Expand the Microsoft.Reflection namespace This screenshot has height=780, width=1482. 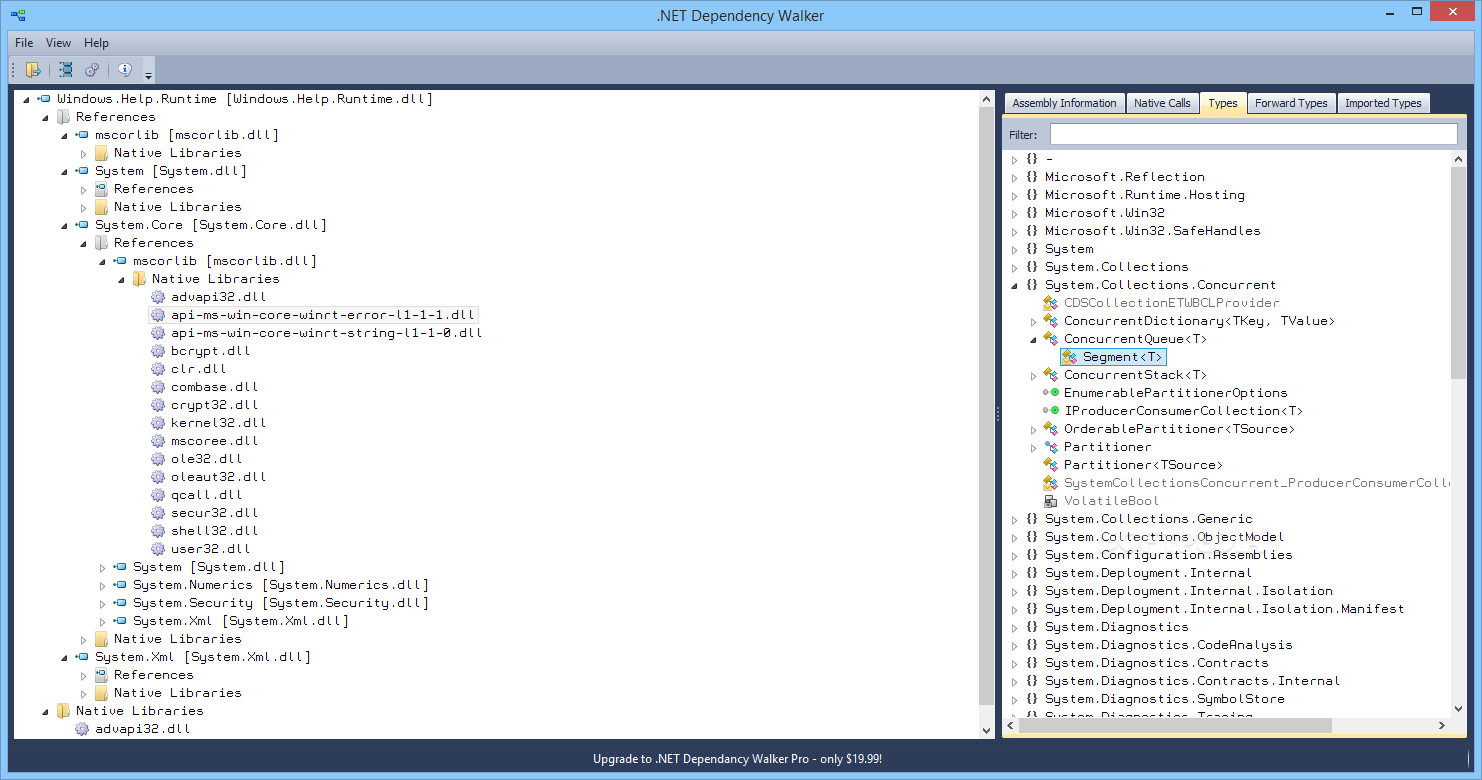1015,177
